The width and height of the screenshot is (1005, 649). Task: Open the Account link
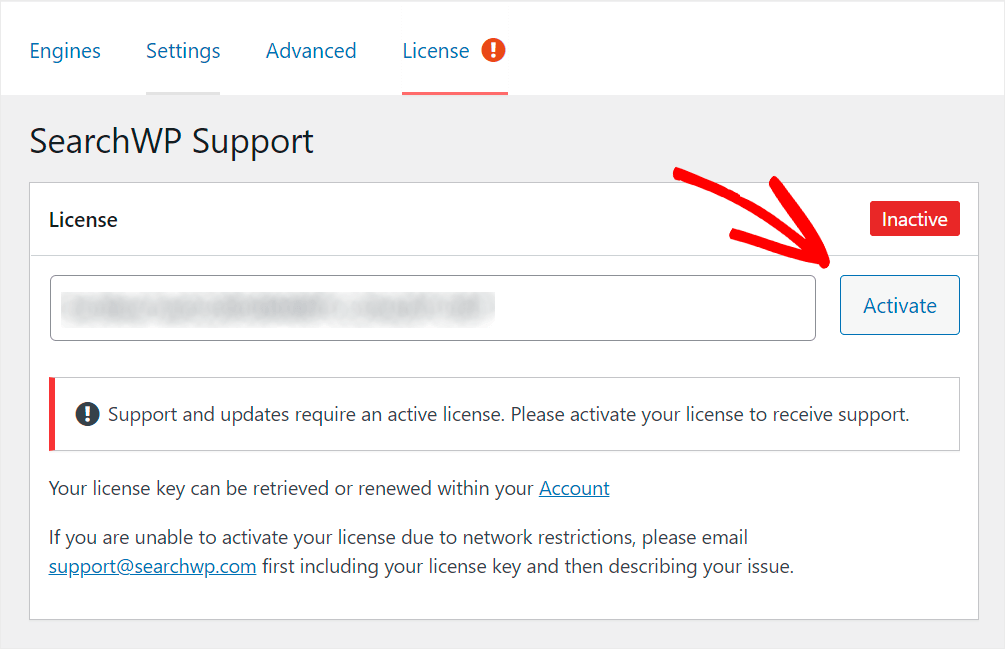point(574,488)
